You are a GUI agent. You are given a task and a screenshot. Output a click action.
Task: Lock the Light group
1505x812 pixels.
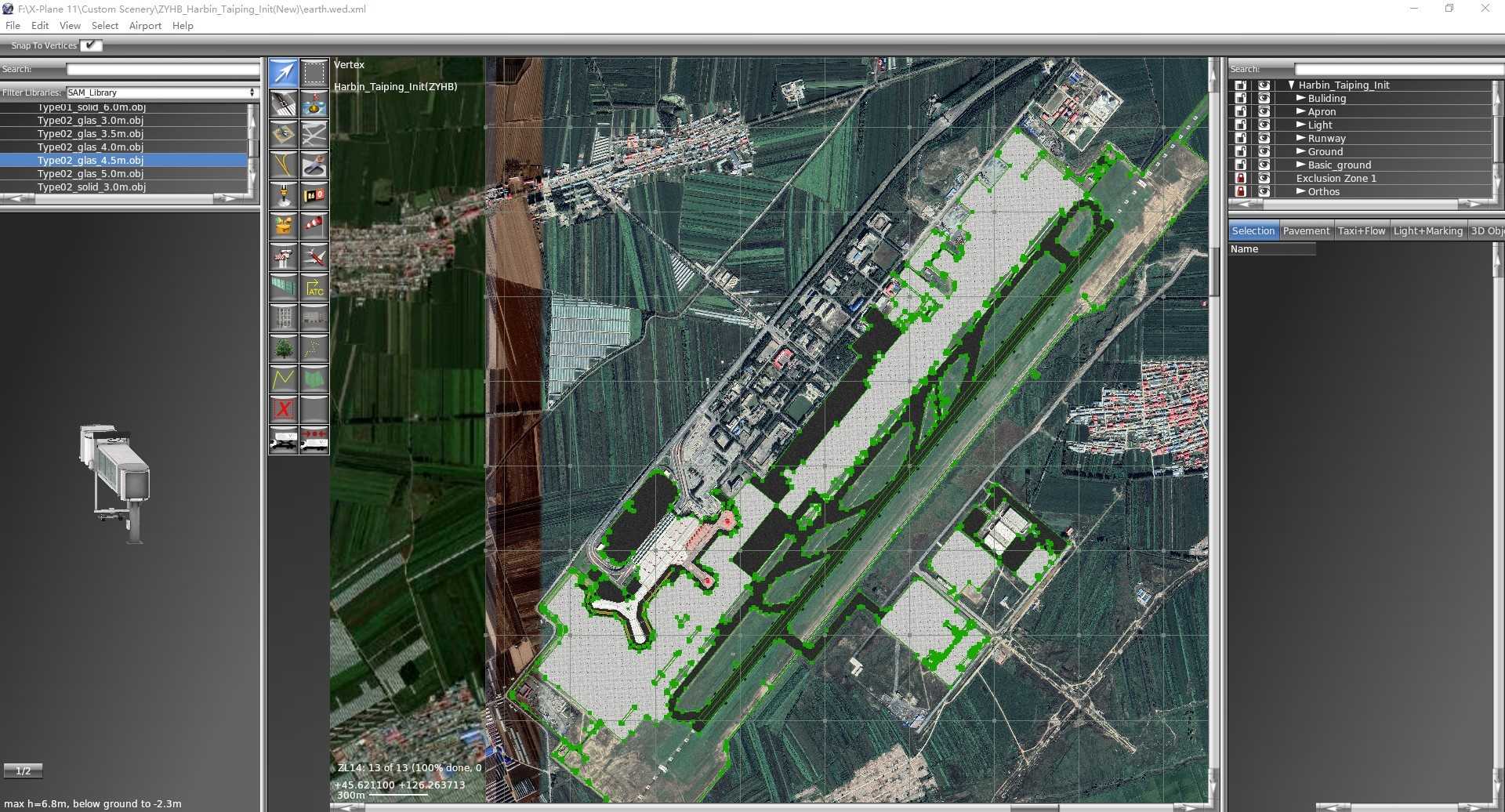pos(1240,125)
